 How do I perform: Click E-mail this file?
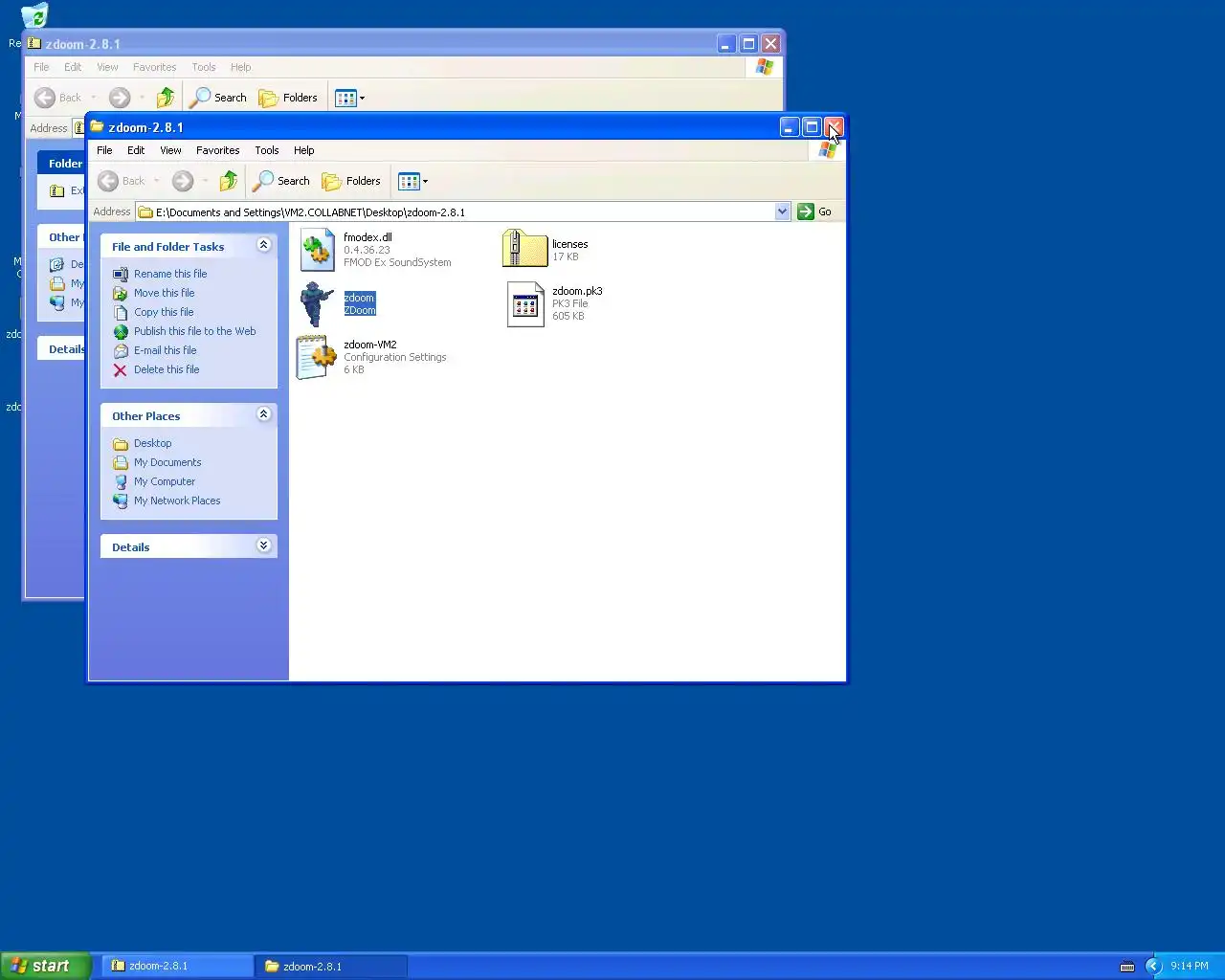(x=166, y=350)
